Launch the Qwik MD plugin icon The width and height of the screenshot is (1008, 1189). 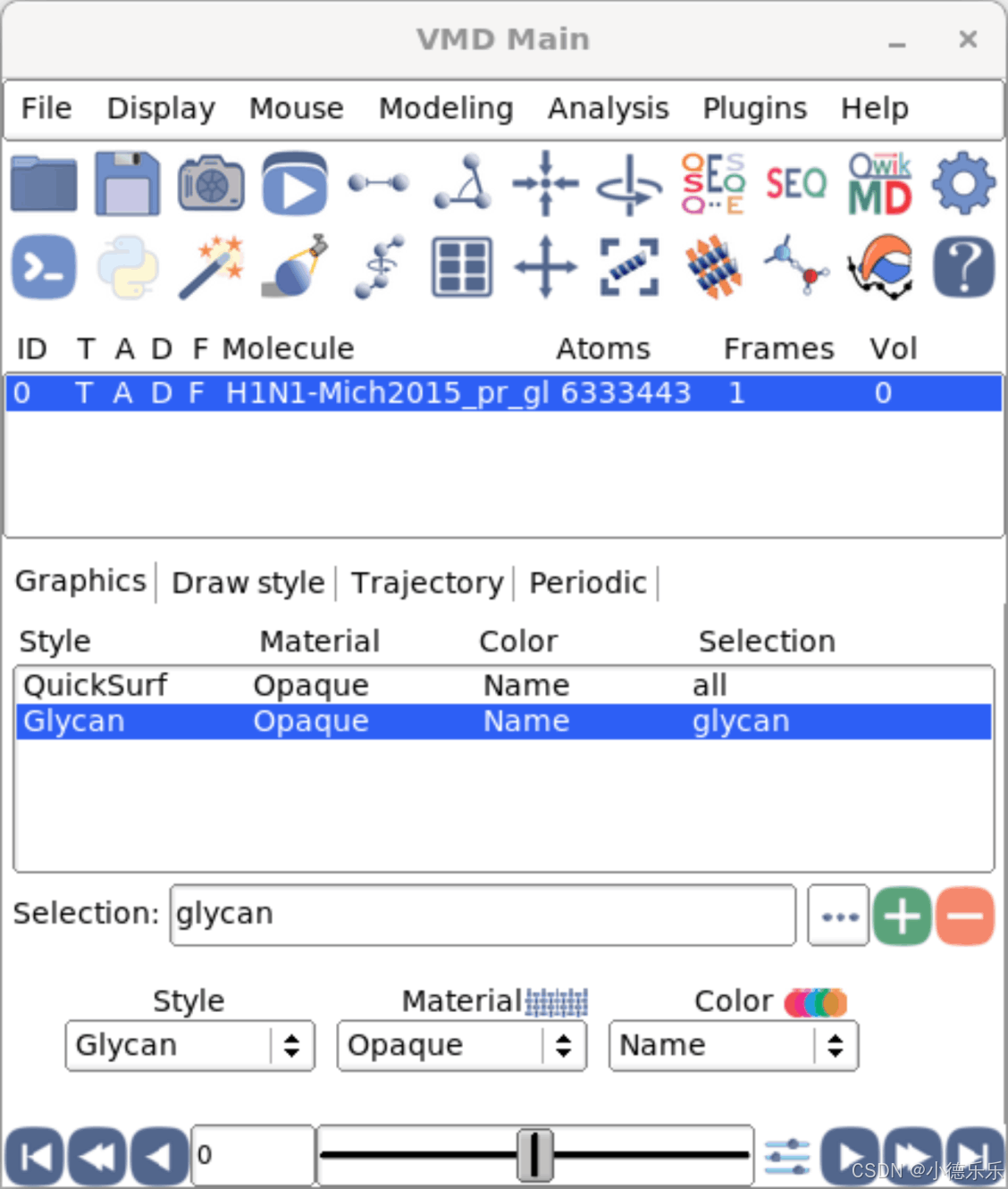(x=880, y=184)
